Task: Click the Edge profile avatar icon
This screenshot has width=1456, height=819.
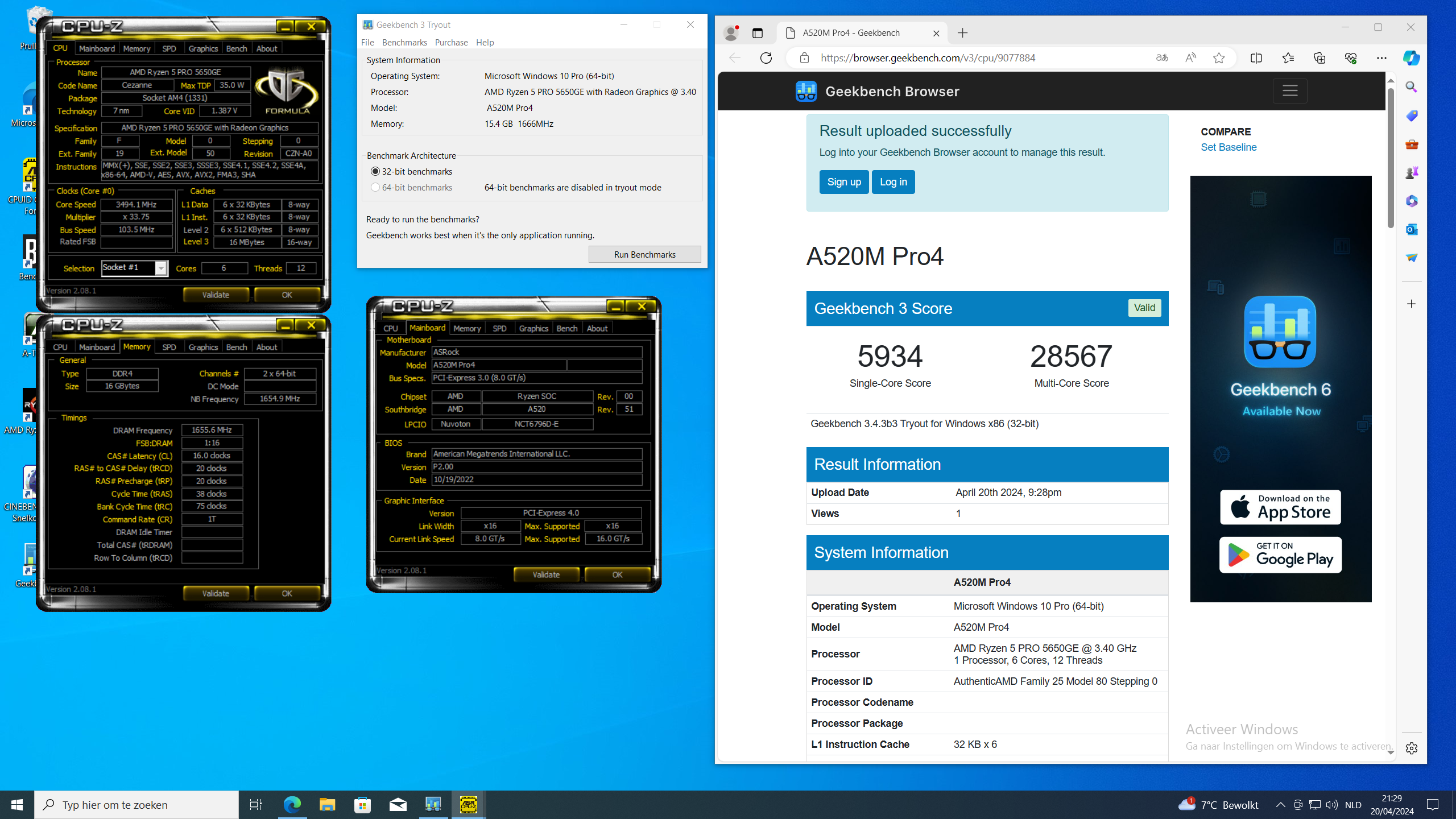Action: point(731,33)
